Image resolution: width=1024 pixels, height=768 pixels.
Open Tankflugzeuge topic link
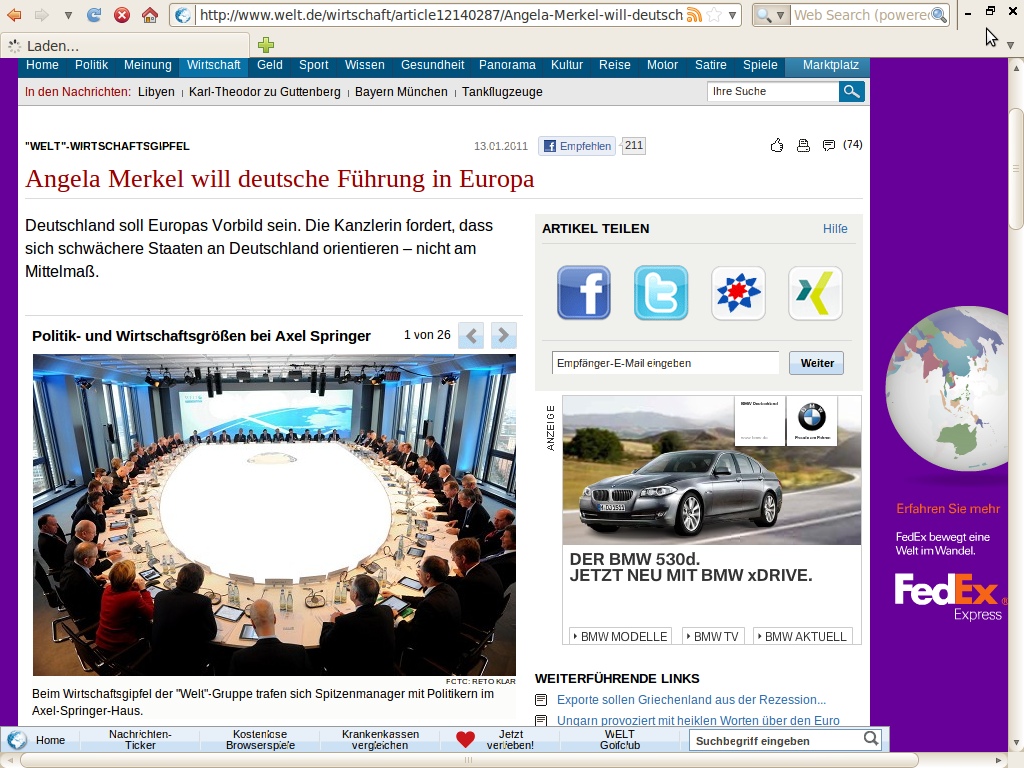coord(502,92)
